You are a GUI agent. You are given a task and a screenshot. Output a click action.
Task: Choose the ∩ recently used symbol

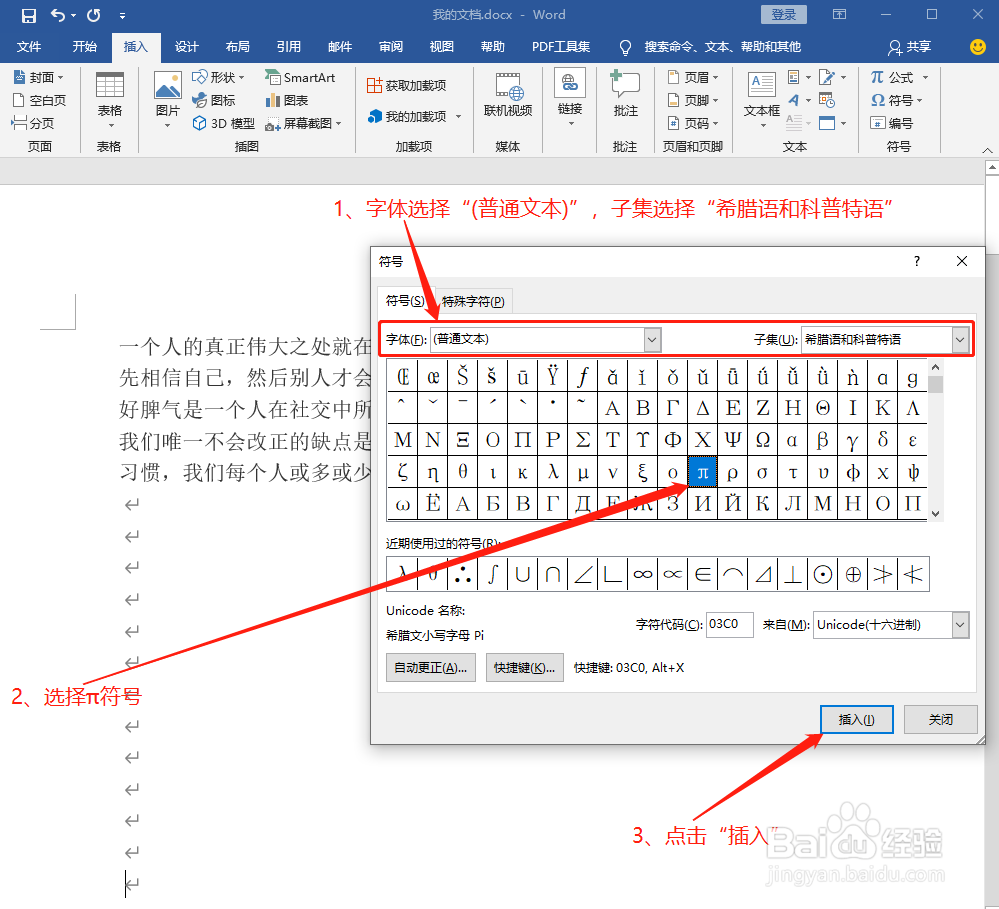552,575
